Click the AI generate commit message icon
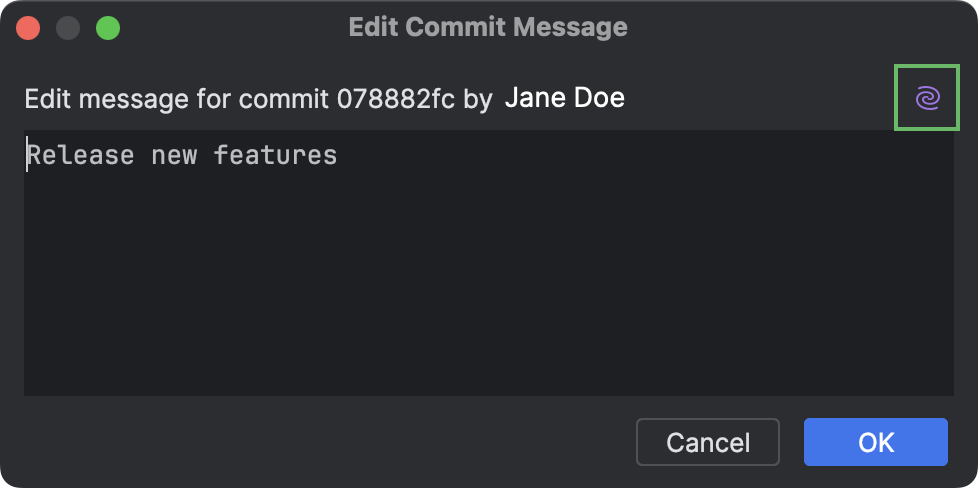 927,98
